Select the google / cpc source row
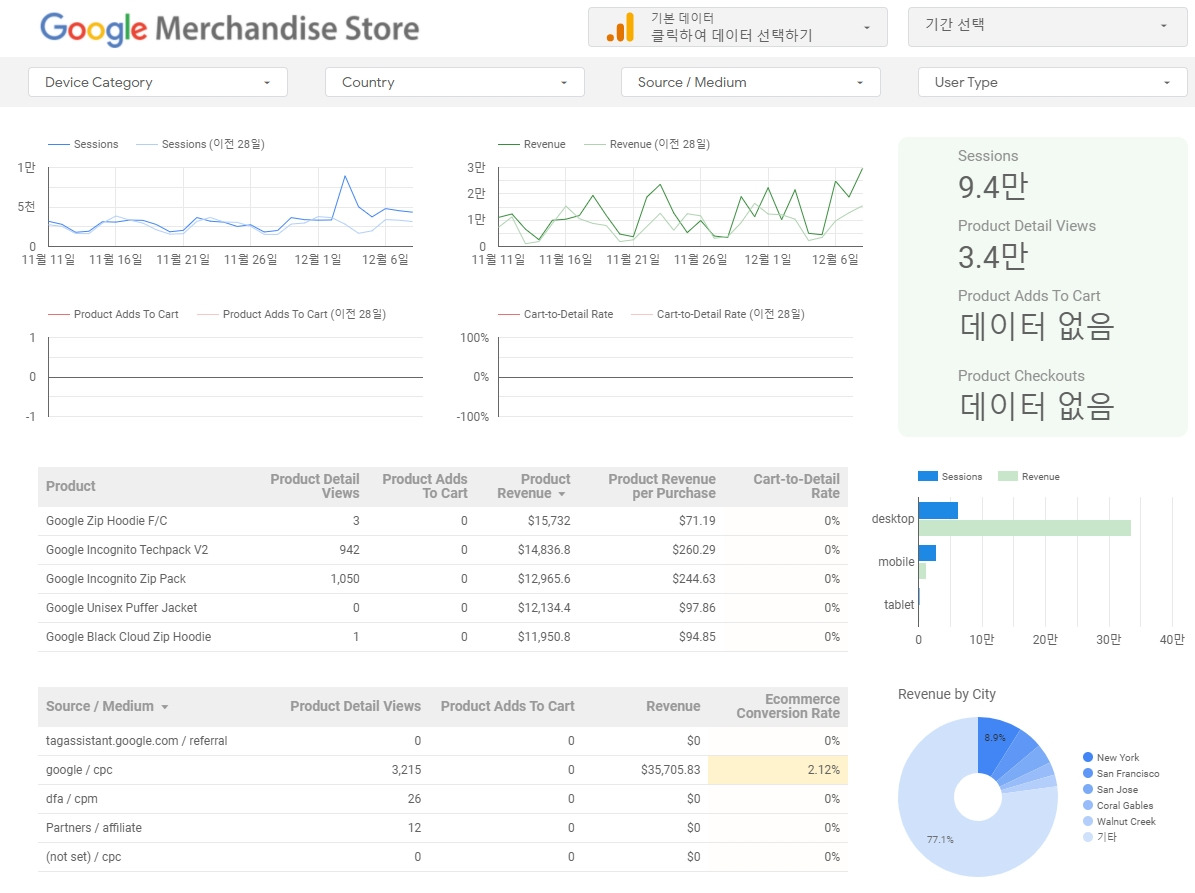 tap(443, 770)
